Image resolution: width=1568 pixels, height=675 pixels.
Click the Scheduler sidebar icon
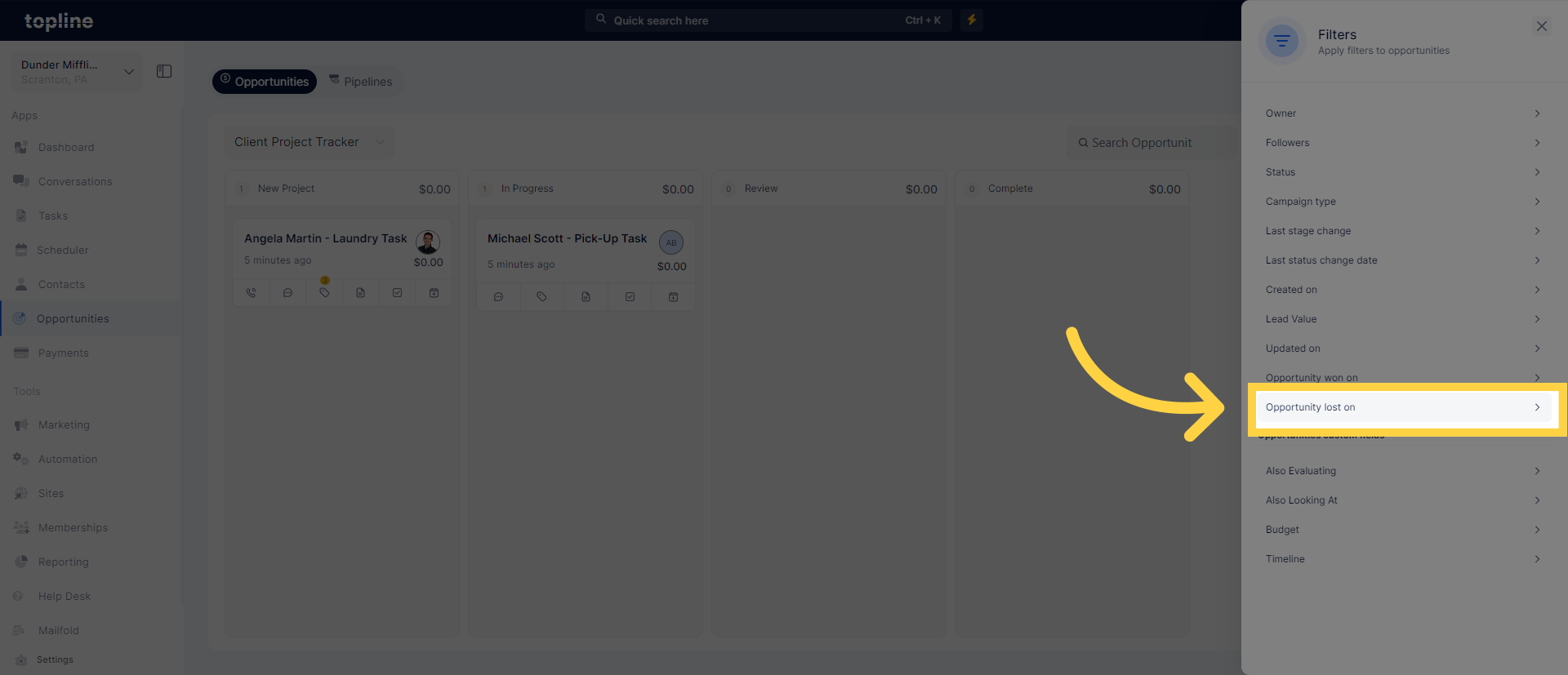[x=21, y=250]
